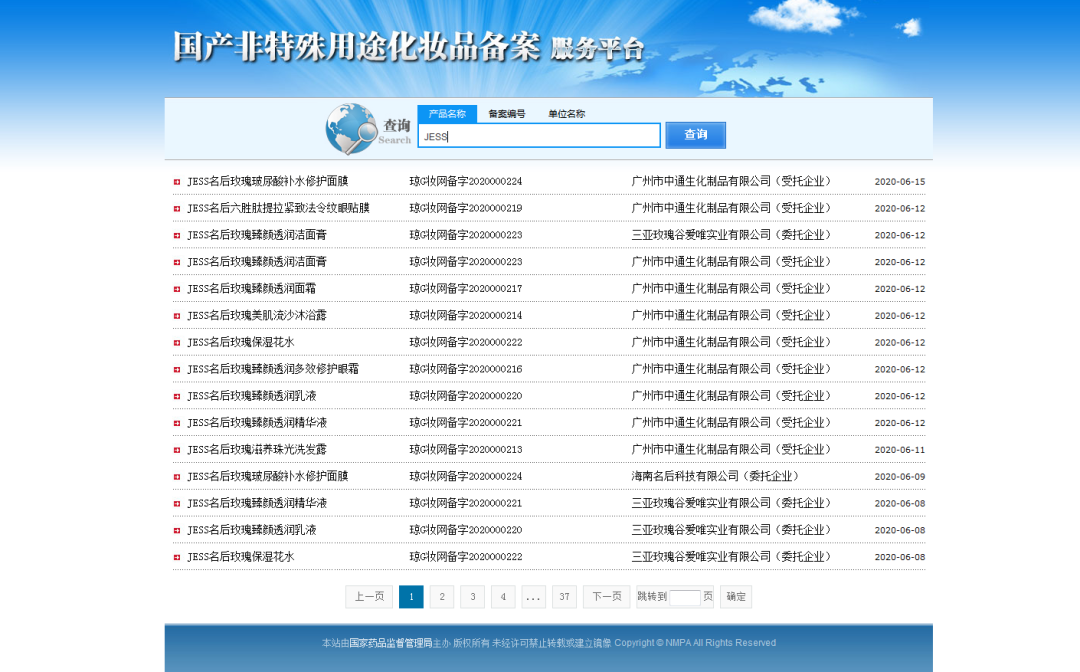Click the 跳转到 page number input
Viewport: 1080px width, 672px height.
[684, 597]
